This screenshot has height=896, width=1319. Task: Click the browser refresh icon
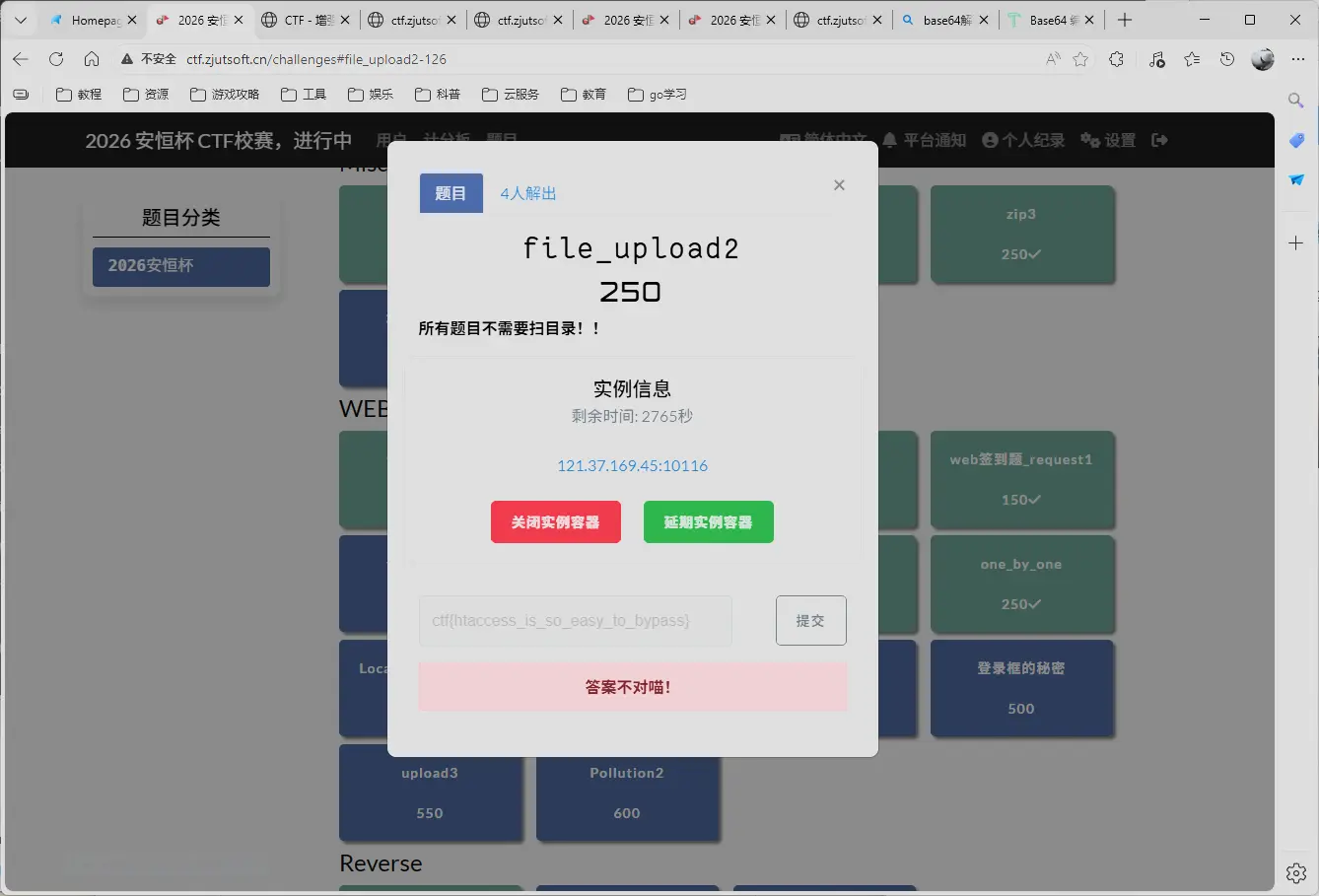[56, 59]
